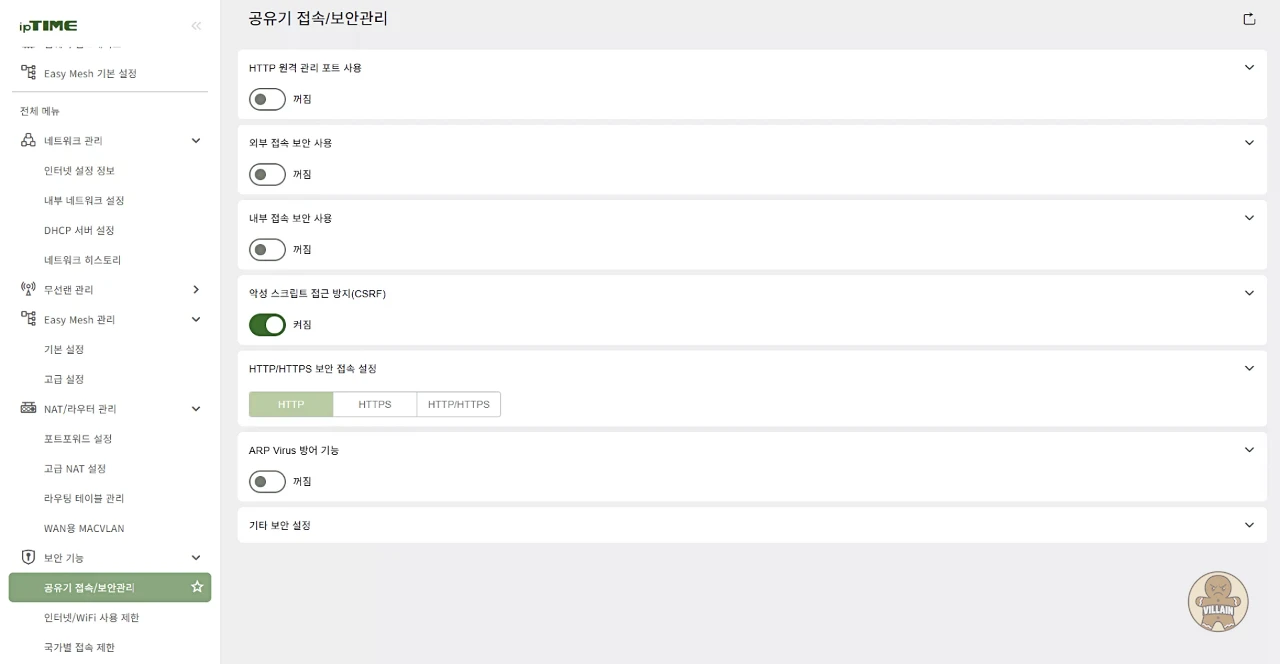Screen dimensions: 1280x664
Task: Open 포트포워드 설정 in the sidebar
Action: pyautogui.click(x=78, y=439)
